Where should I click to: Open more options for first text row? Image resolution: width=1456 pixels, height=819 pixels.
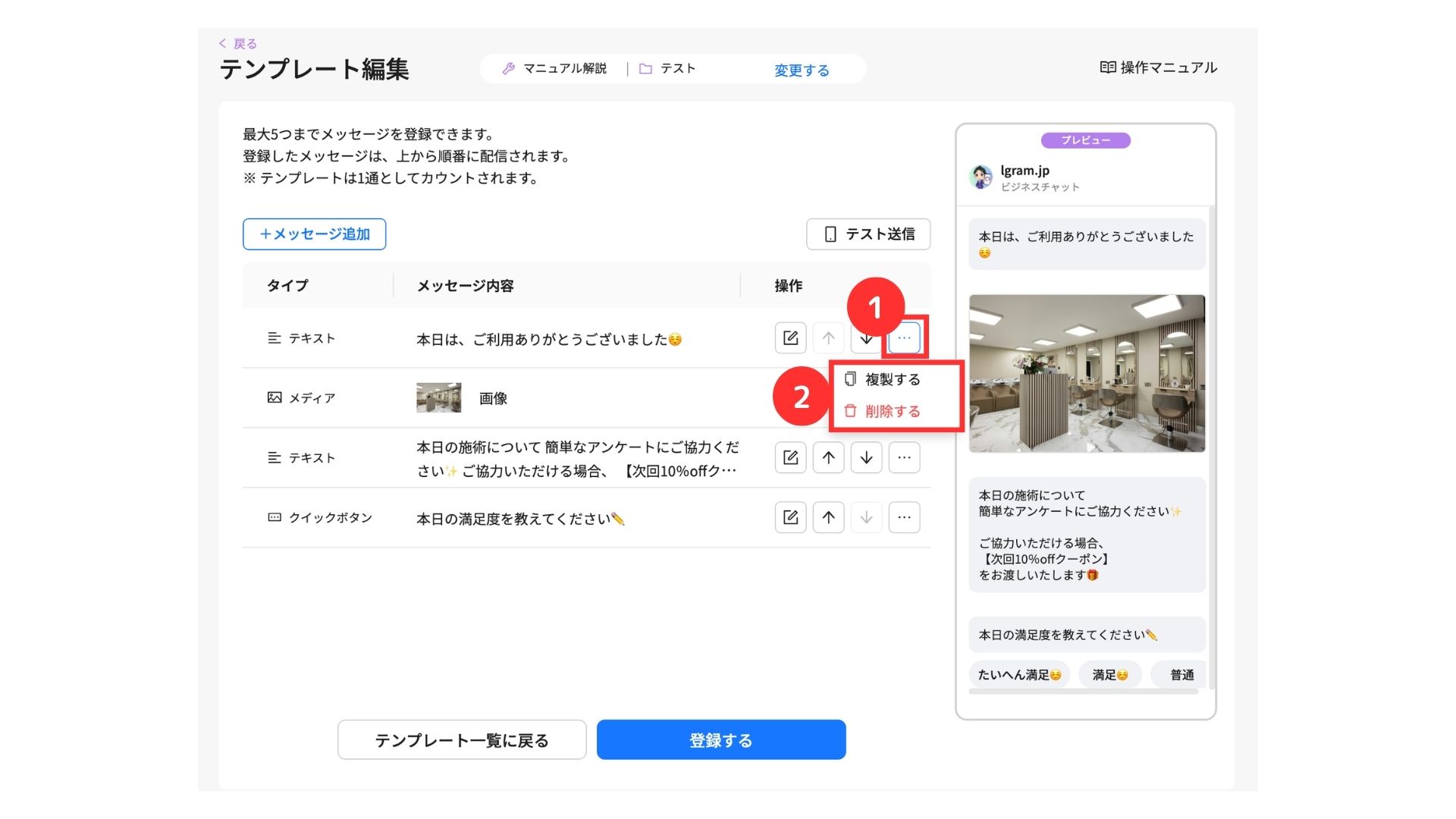904,338
